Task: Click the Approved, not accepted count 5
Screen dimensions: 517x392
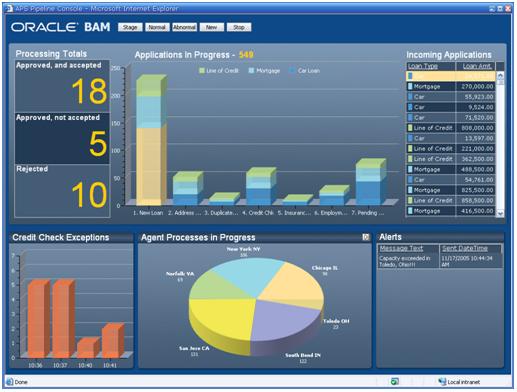Action: (98, 143)
